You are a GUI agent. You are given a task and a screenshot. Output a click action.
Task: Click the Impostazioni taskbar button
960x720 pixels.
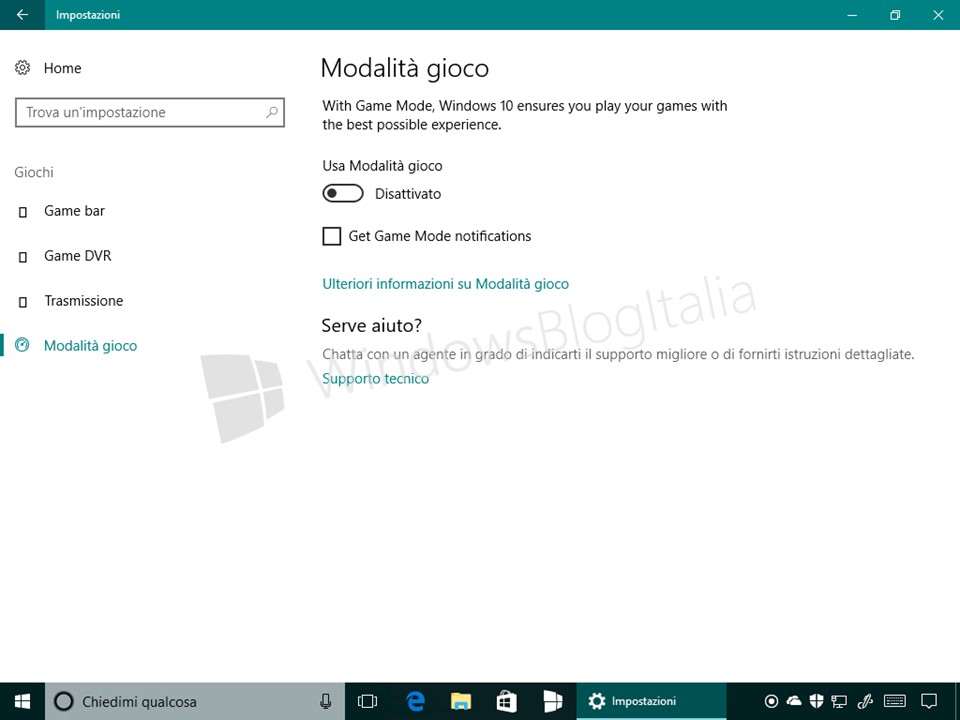(x=651, y=701)
